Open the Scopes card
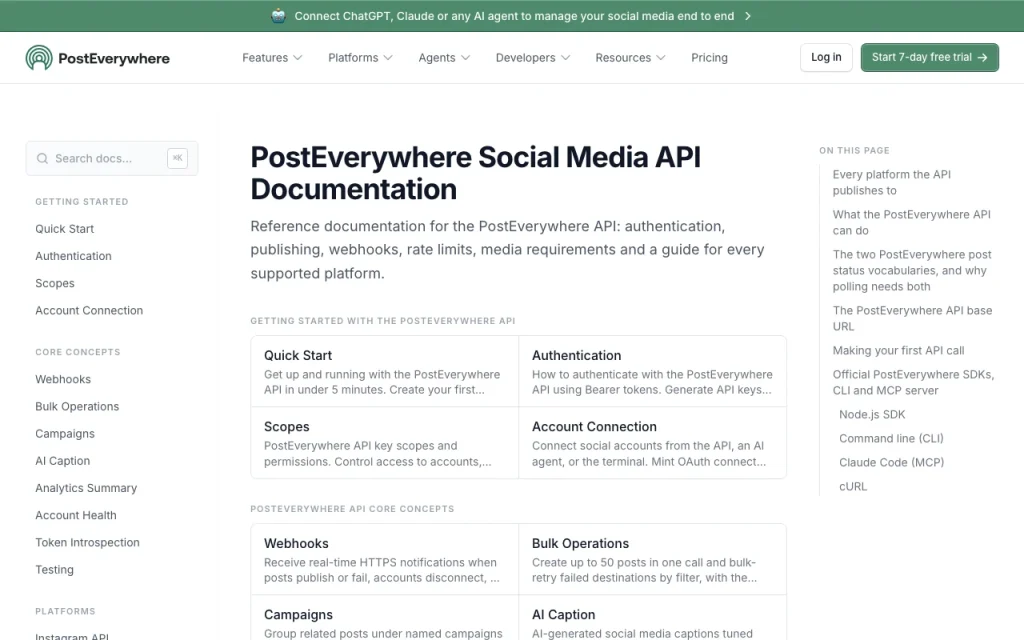This screenshot has width=1024, height=640. 385,443
